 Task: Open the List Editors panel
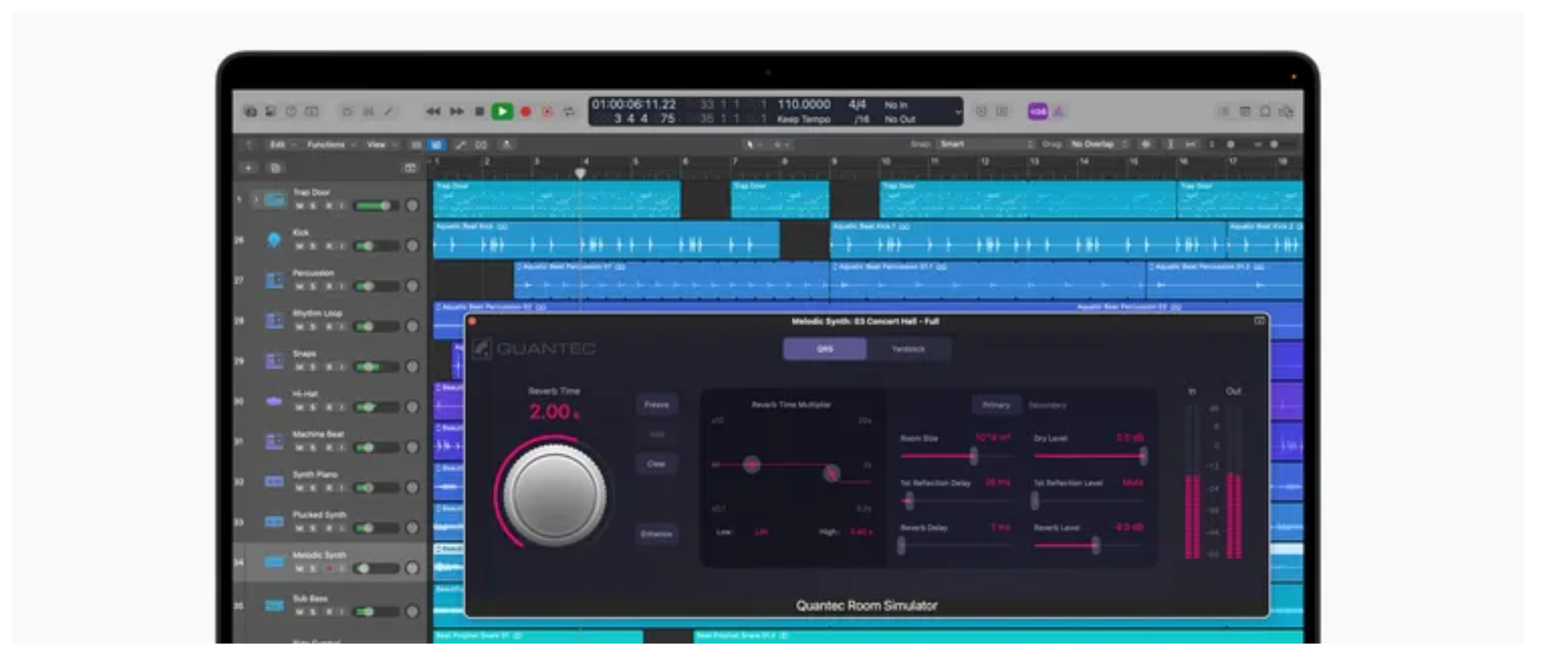(1224, 112)
